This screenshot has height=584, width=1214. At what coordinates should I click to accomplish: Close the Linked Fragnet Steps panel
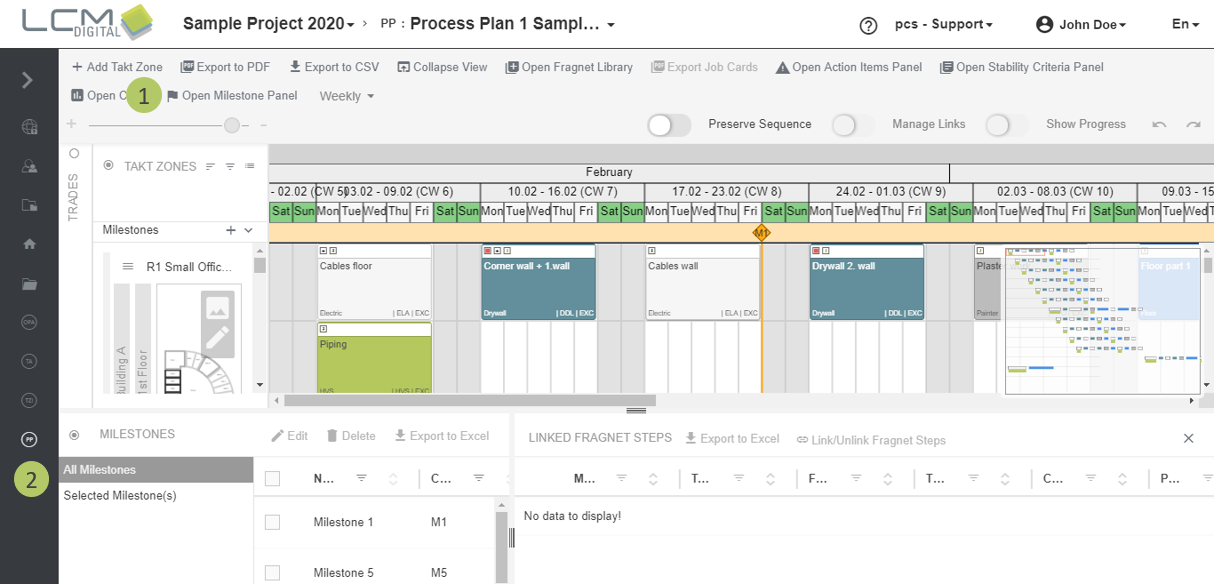tap(1188, 438)
